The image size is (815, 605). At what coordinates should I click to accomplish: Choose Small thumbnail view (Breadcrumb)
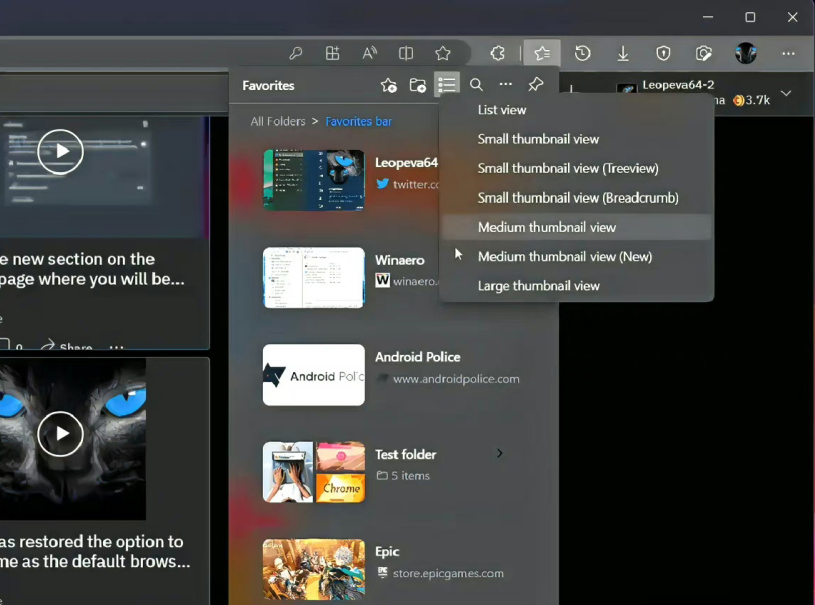[x=576, y=198]
